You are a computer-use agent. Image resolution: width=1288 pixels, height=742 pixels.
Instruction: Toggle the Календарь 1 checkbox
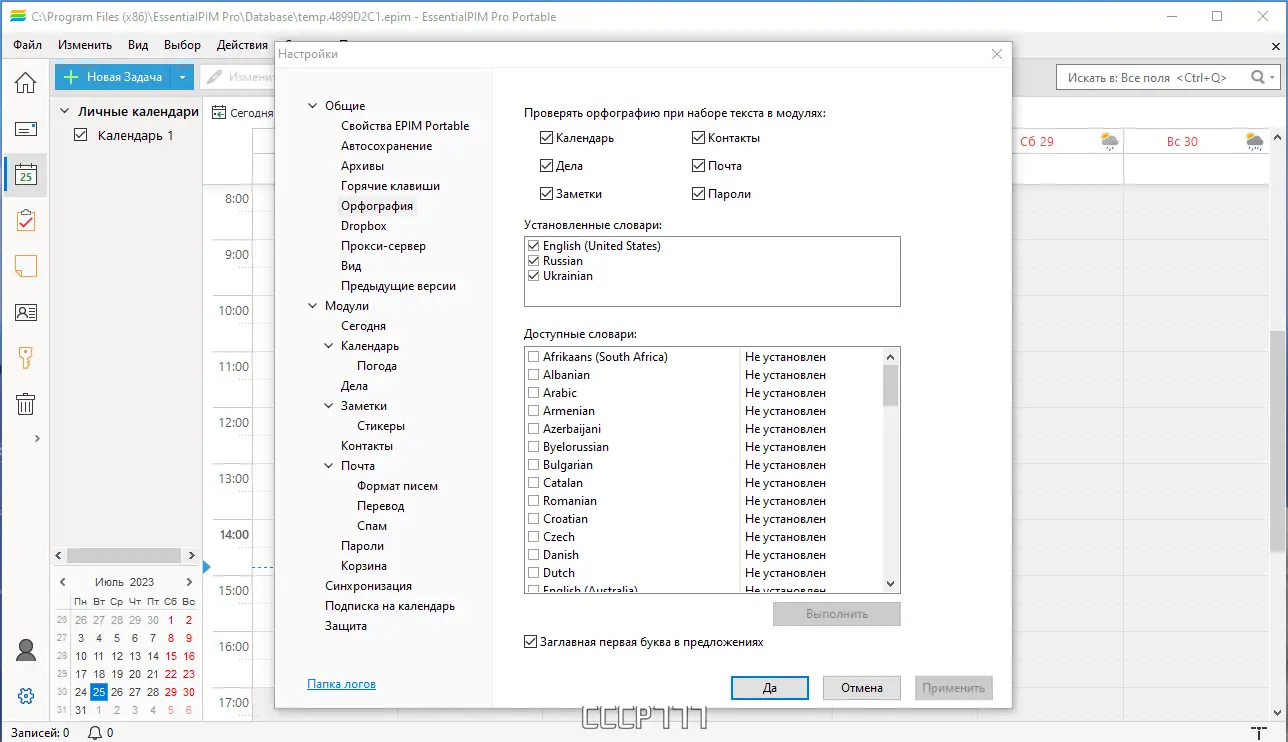(82, 135)
